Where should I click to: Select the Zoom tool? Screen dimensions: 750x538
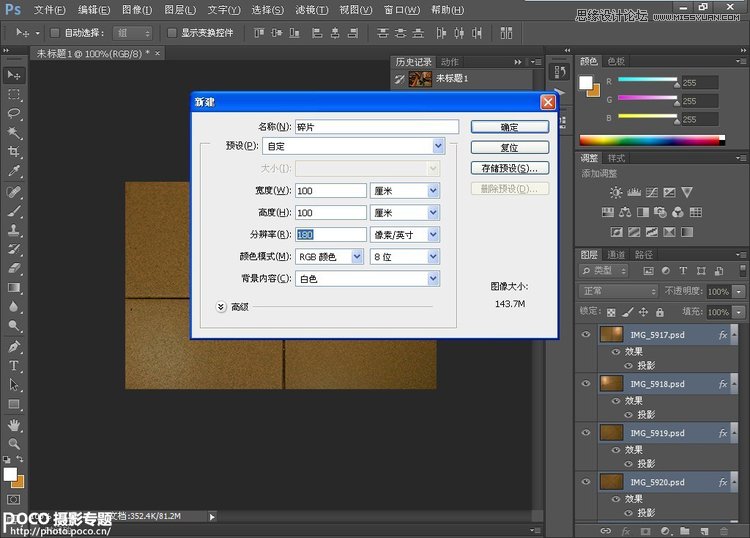pyautogui.click(x=14, y=444)
